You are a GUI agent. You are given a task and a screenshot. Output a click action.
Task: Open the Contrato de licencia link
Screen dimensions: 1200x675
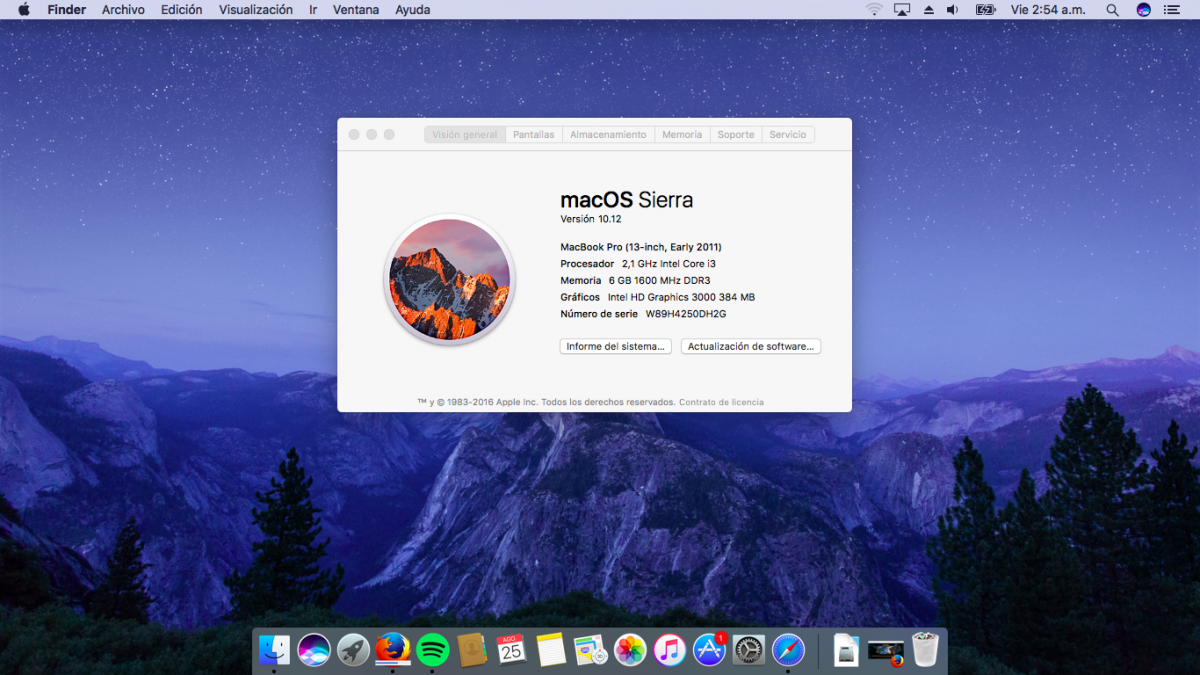pos(721,403)
